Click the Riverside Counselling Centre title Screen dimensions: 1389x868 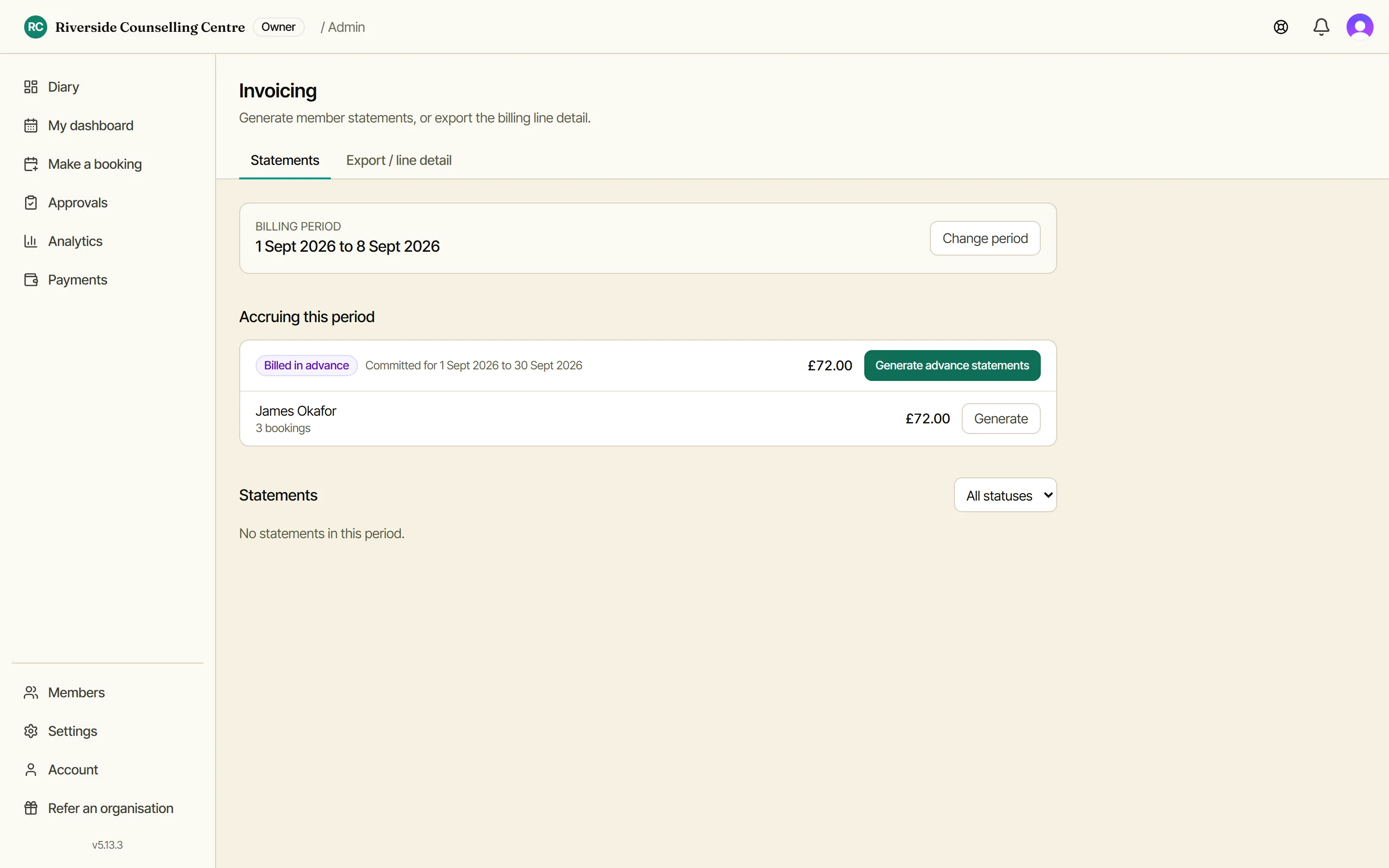[150, 27]
